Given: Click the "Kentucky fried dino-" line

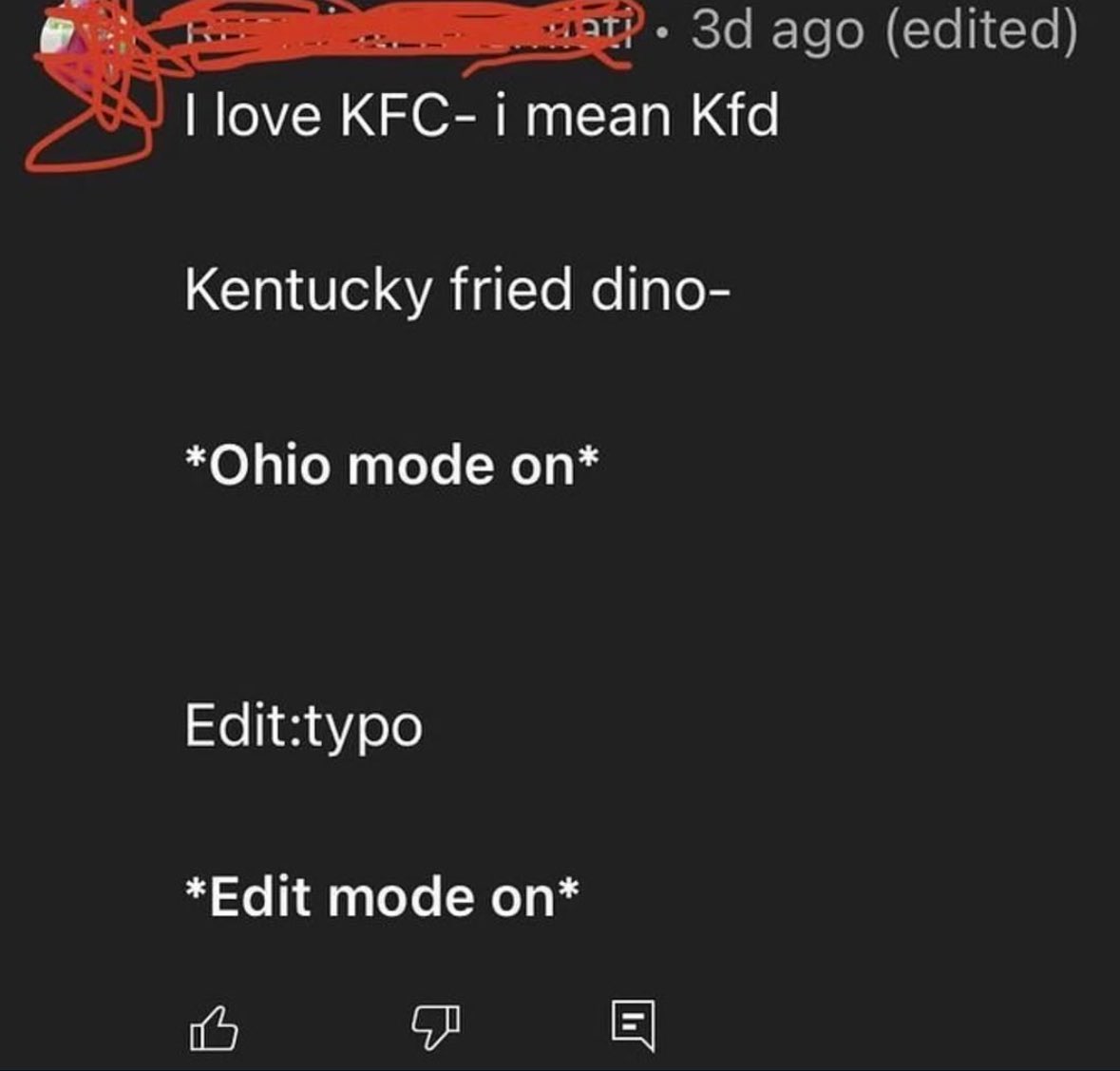Looking at the screenshot, I should (458, 290).
